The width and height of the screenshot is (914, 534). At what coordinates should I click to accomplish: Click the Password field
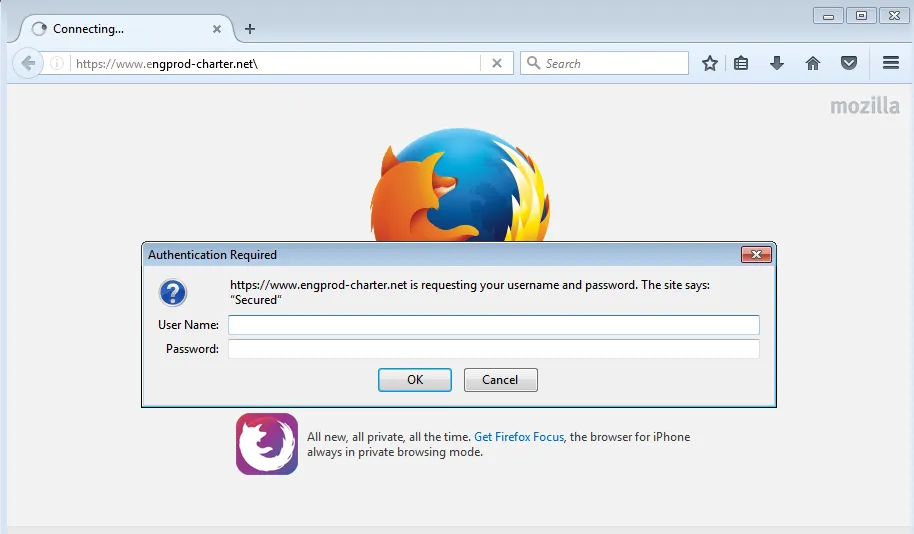point(494,349)
